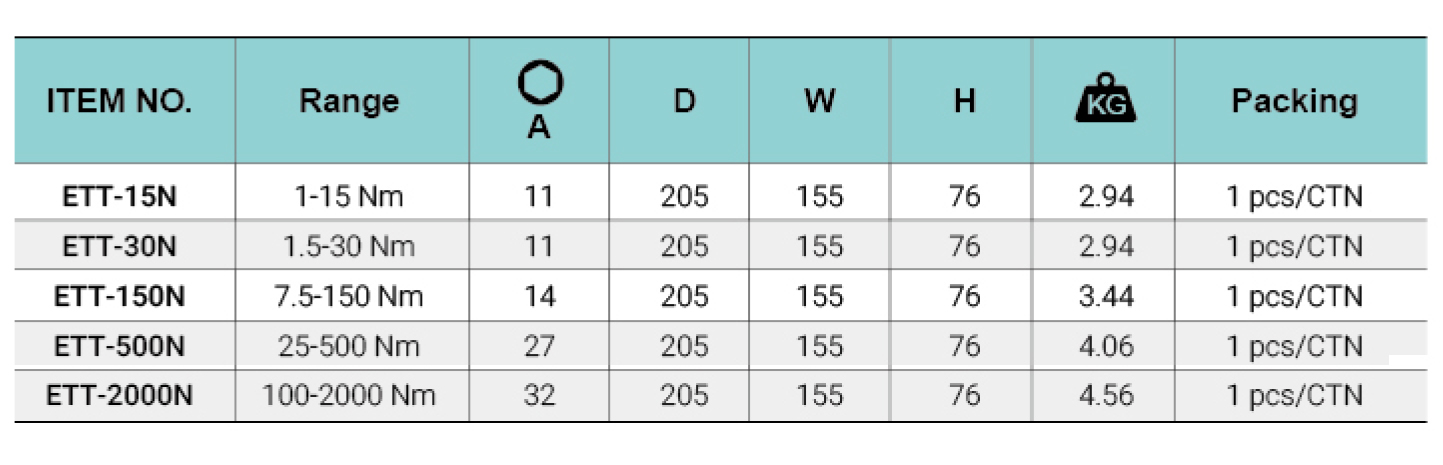This screenshot has width=1443, height=465.
Task: Select item ETT-500N
Action: (120, 346)
